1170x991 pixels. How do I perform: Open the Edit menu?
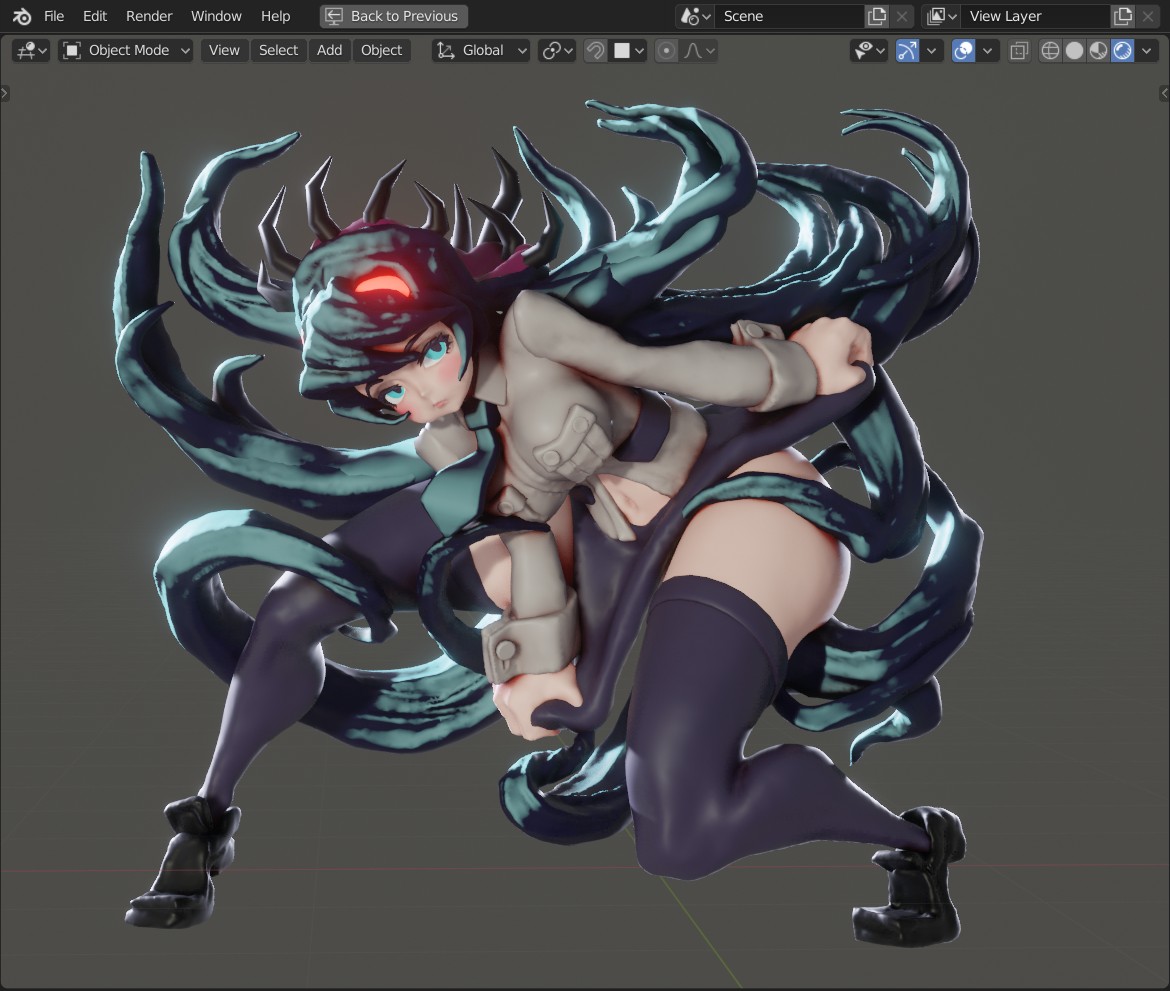[95, 16]
